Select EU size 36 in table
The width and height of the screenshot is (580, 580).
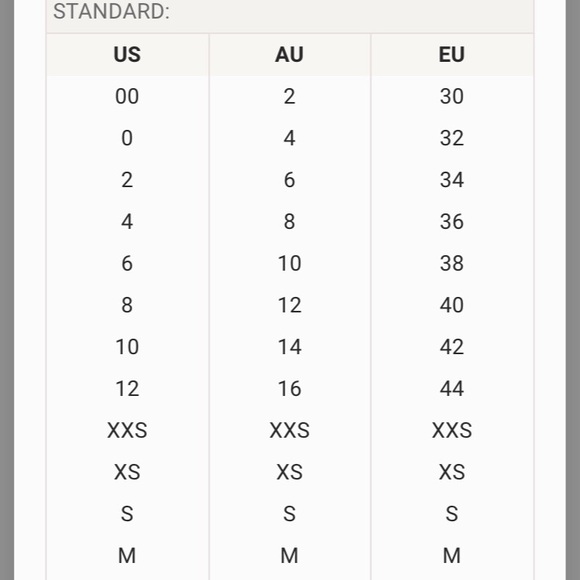click(452, 222)
